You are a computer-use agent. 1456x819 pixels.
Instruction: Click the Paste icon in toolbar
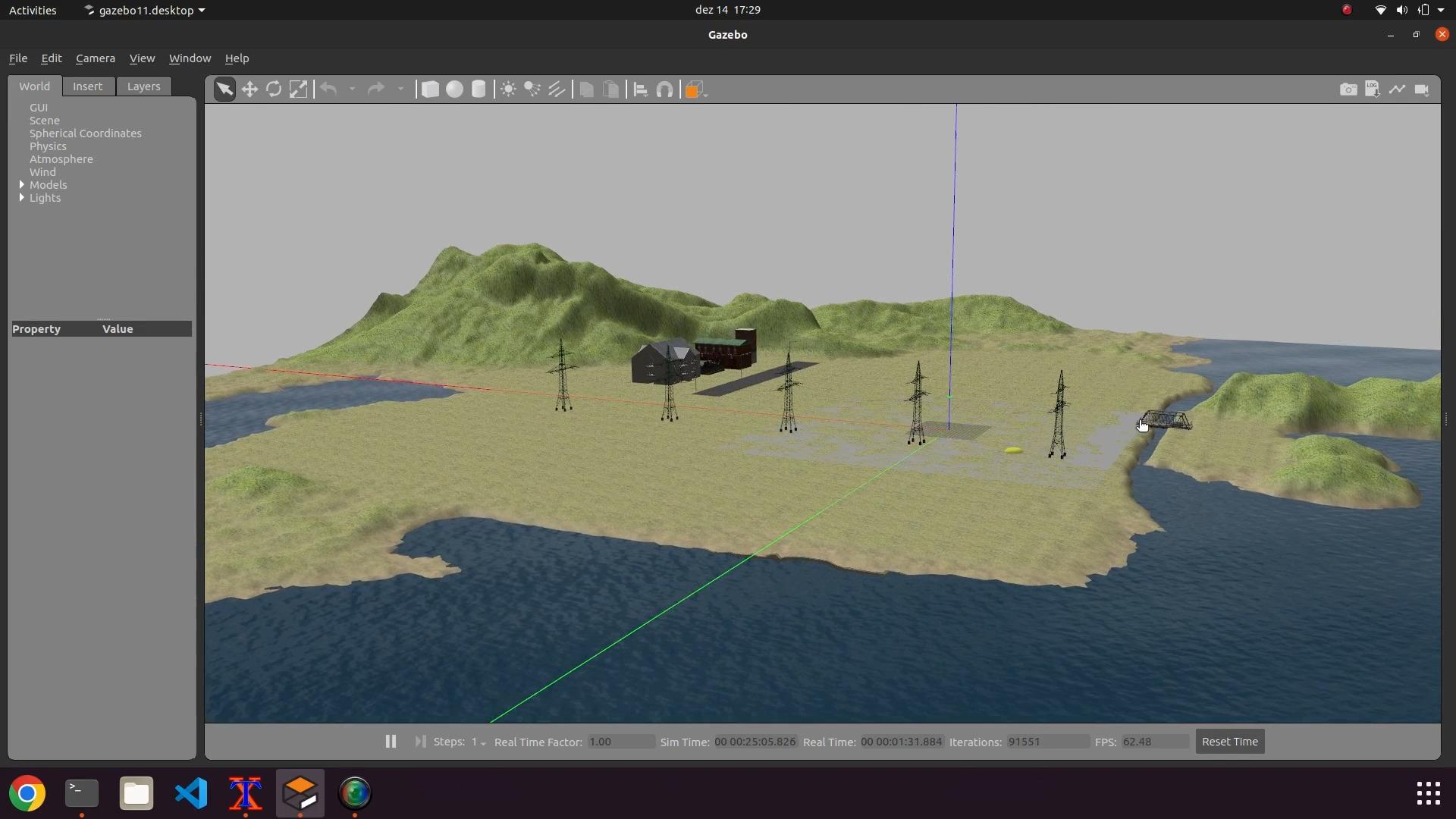tap(610, 89)
